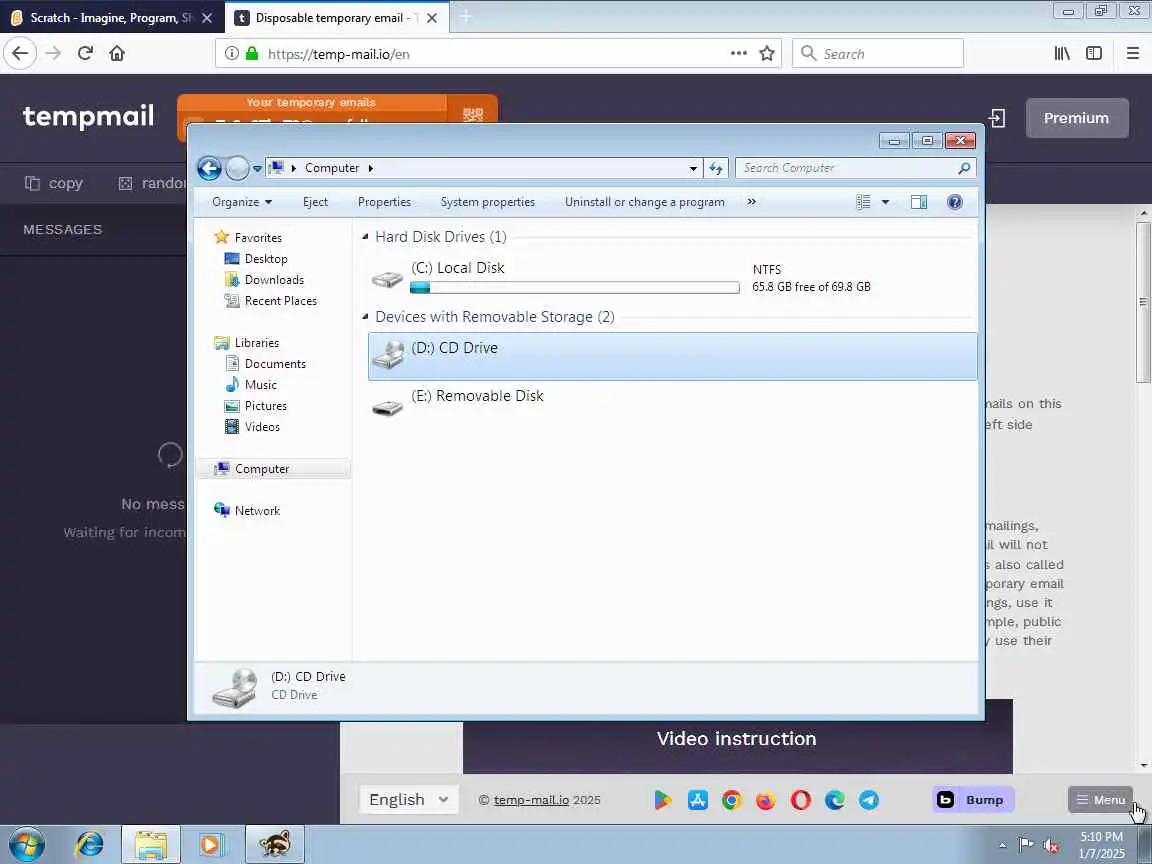This screenshot has height=864, width=1152.
Task: Launch Internet Explorer from taskbar
Action: (90, 844)
